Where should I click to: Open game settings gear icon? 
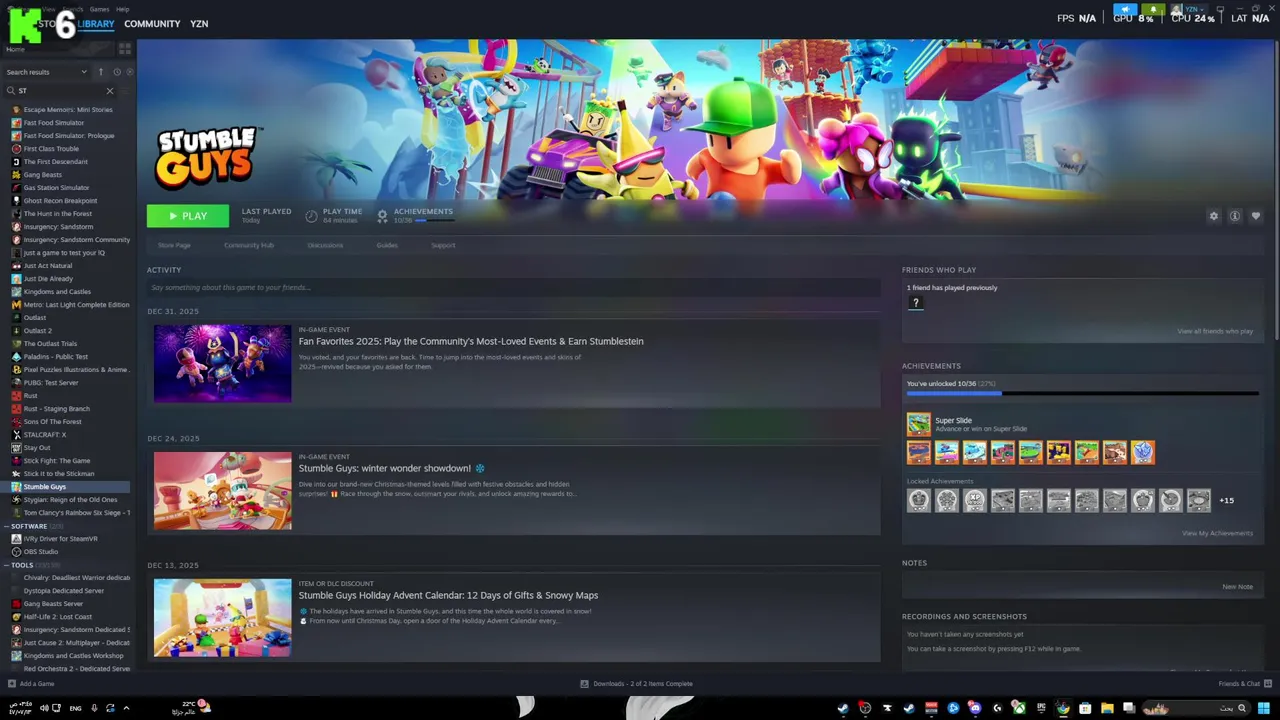click(x=1214, y=216)
